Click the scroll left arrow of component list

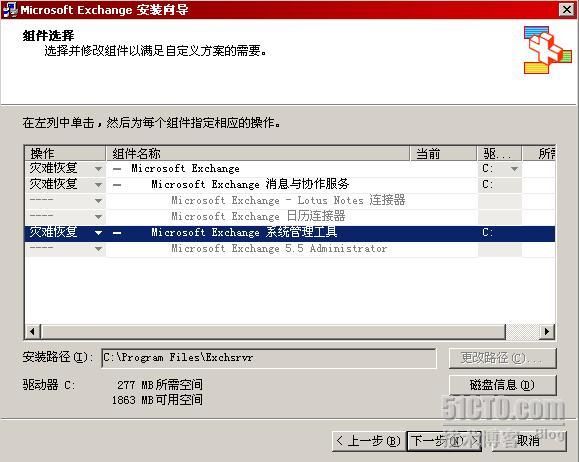pos(33,331)
